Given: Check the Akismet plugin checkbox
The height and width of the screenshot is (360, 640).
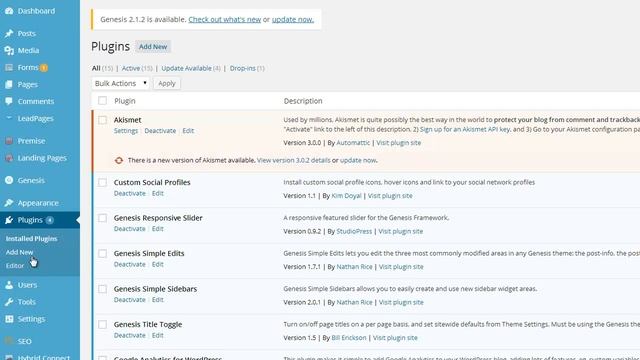Looking at the screenshot, I should [x=102, y=120].
